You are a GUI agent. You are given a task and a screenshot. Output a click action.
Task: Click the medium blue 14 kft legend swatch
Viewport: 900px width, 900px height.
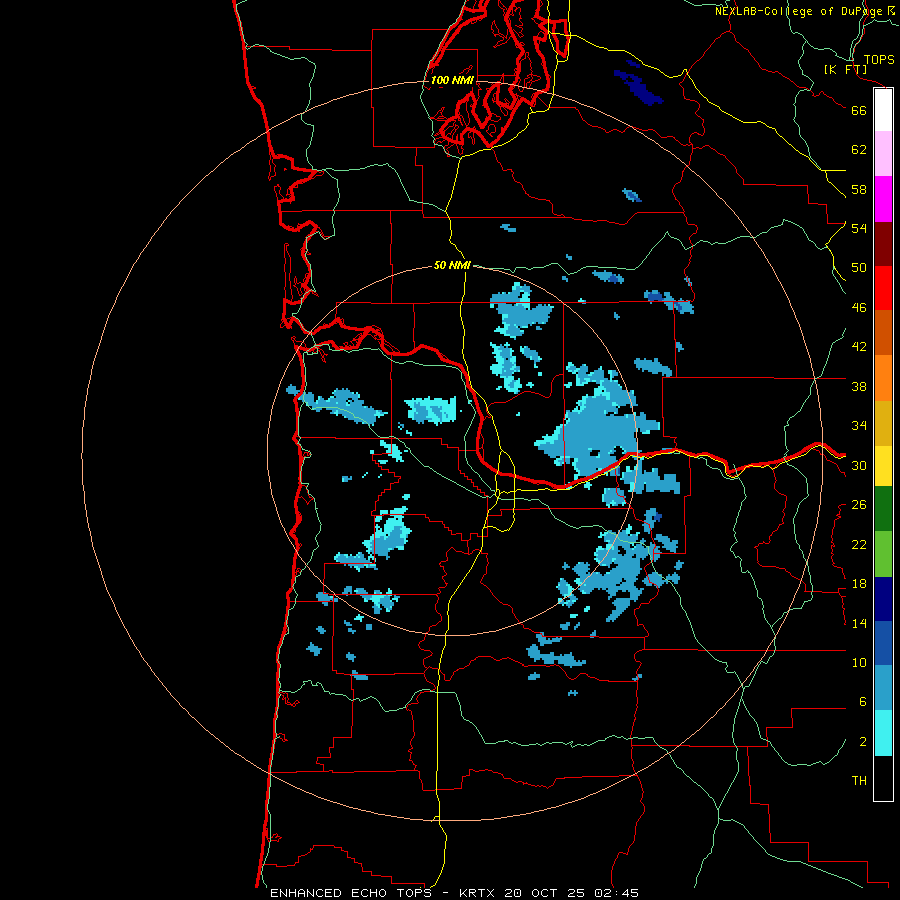[x=883, y=643]
